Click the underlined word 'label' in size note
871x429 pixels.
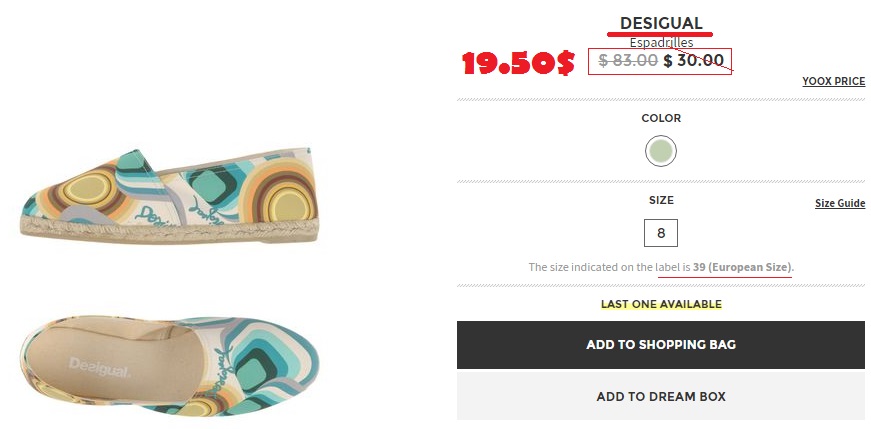[x=669, y=268]
